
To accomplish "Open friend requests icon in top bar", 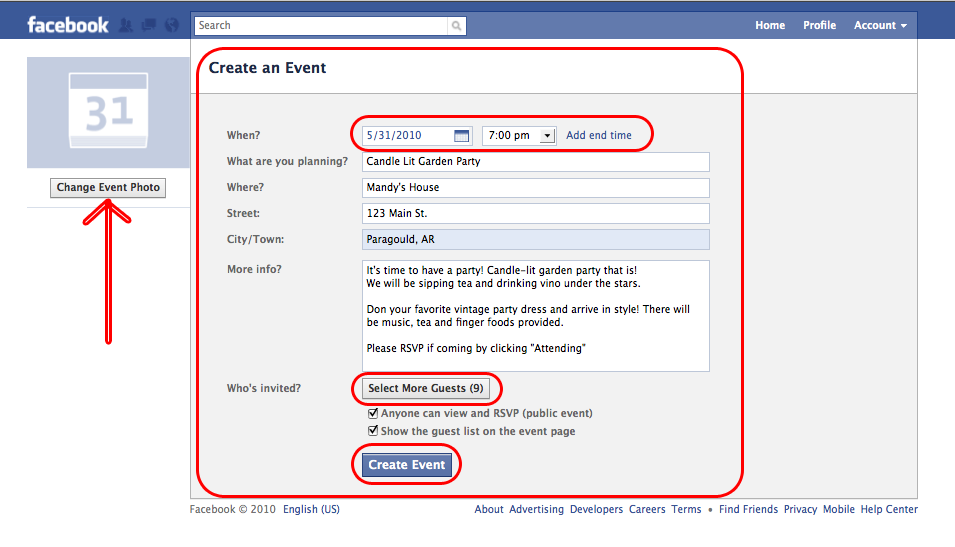I will pos(126,25).
